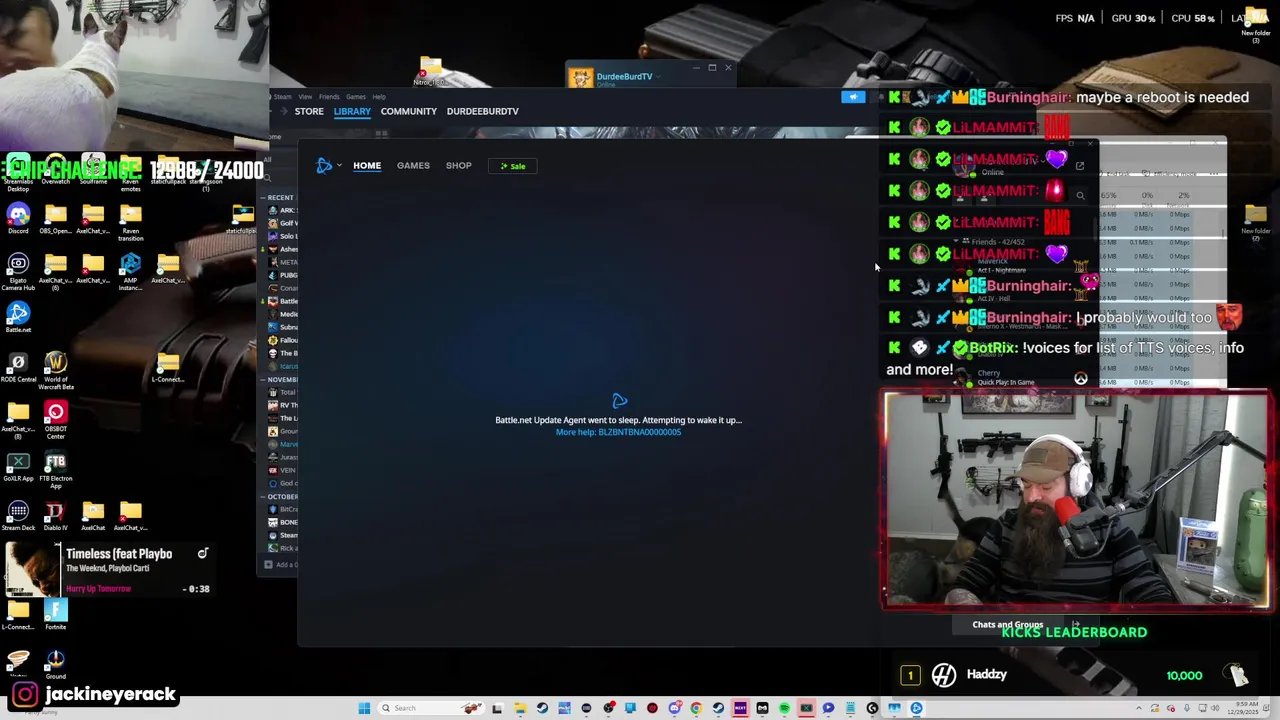Click Add a Game in Steam
This screenshot has height=720, width=1280.
pos(281,565)
